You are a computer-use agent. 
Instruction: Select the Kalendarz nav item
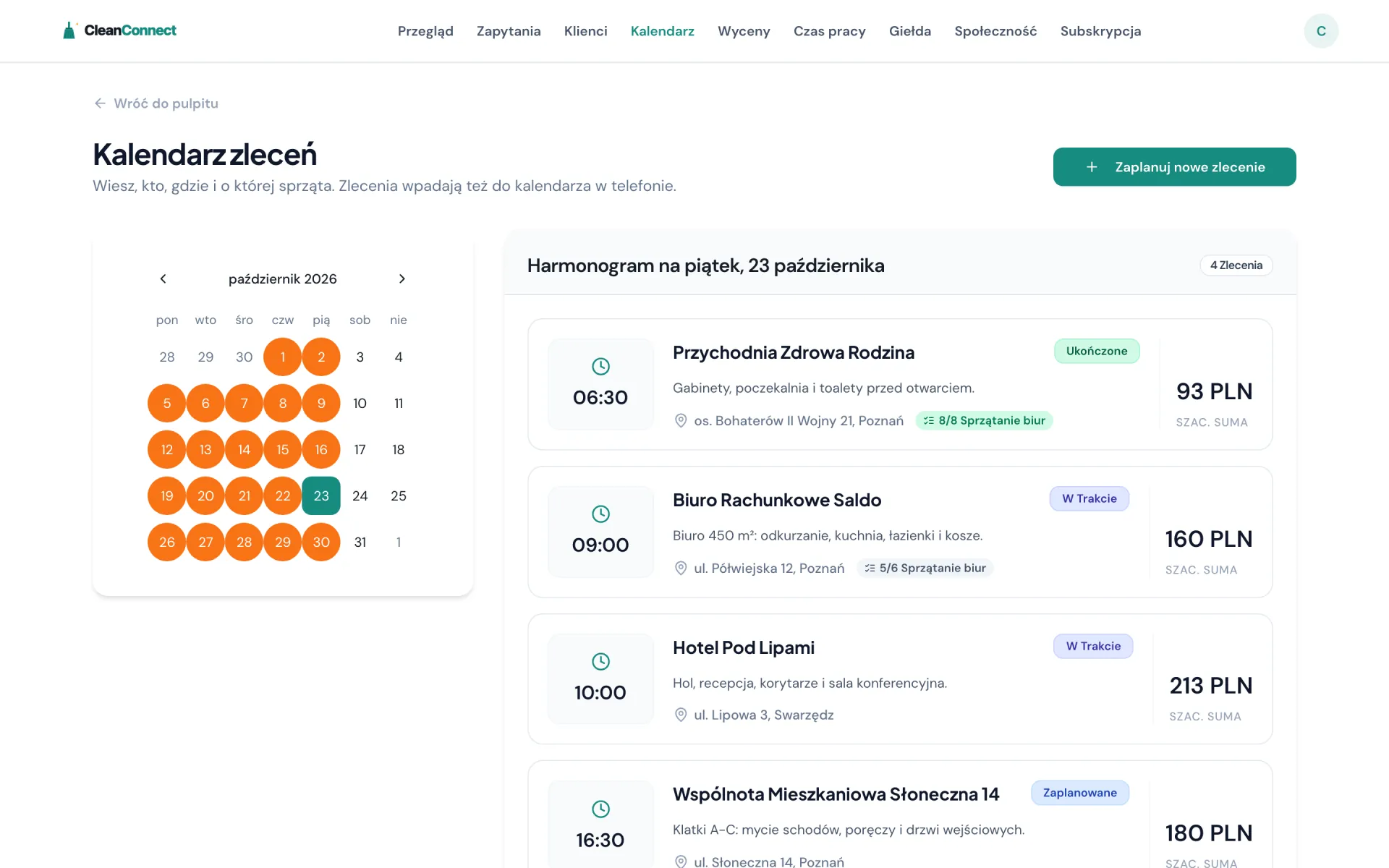(x=663, y=31)
